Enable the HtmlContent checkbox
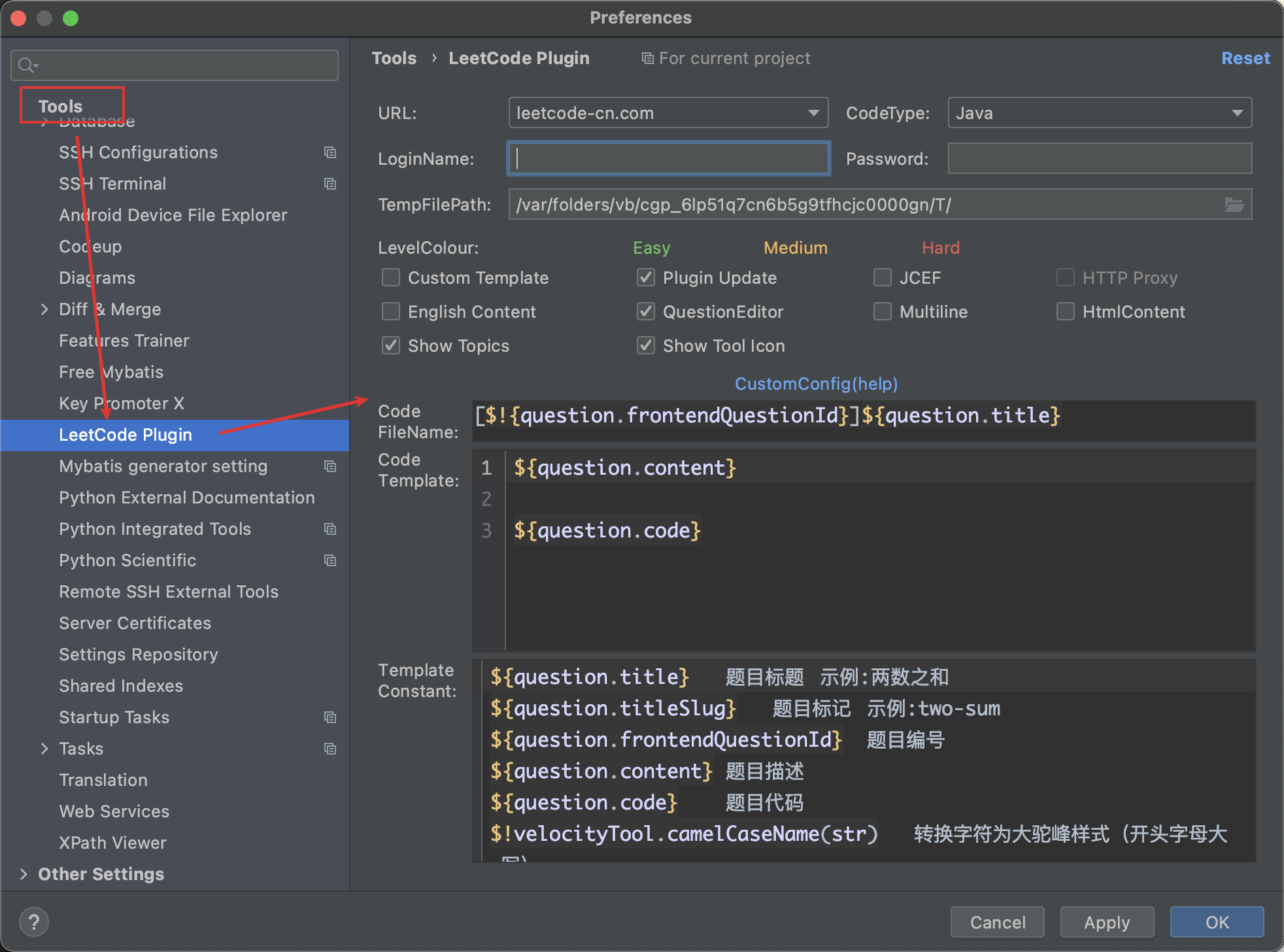This screenshot has width=1284, height=952. coord(1066,312)
